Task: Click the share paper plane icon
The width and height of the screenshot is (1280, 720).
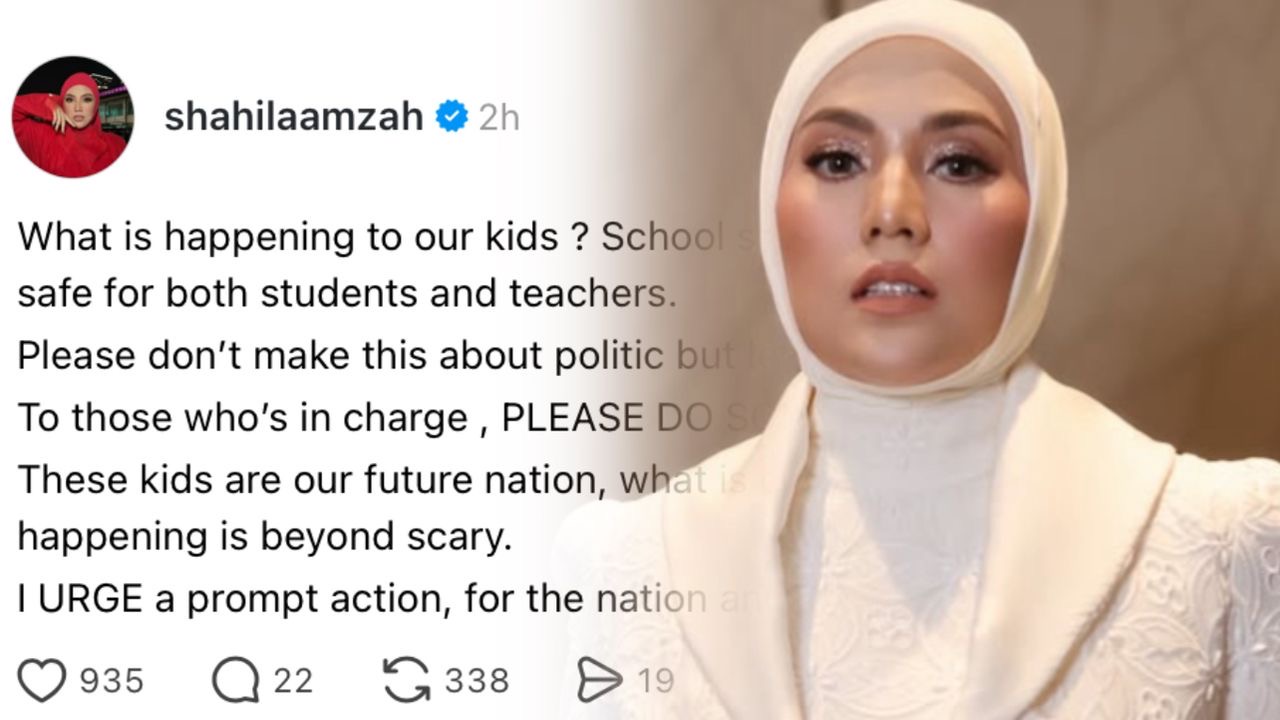Action: (600, 681)
